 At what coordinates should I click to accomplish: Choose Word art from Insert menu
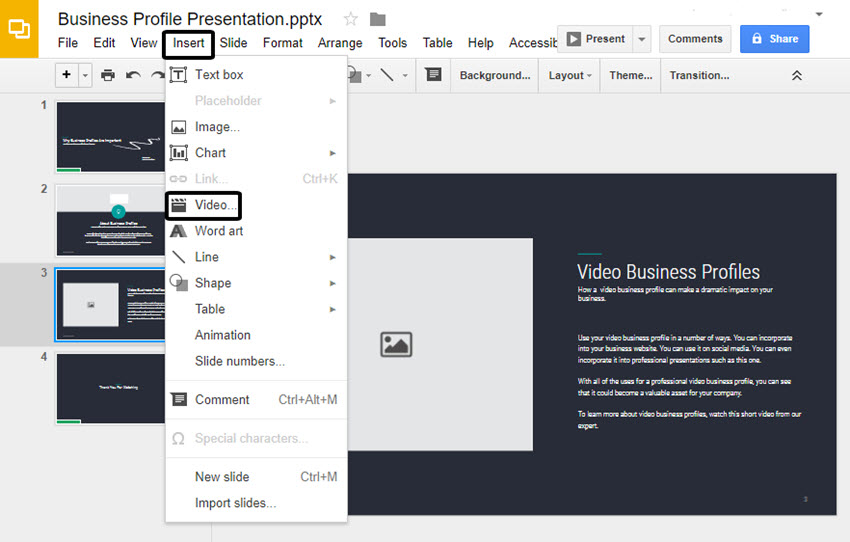coord(256,231)
